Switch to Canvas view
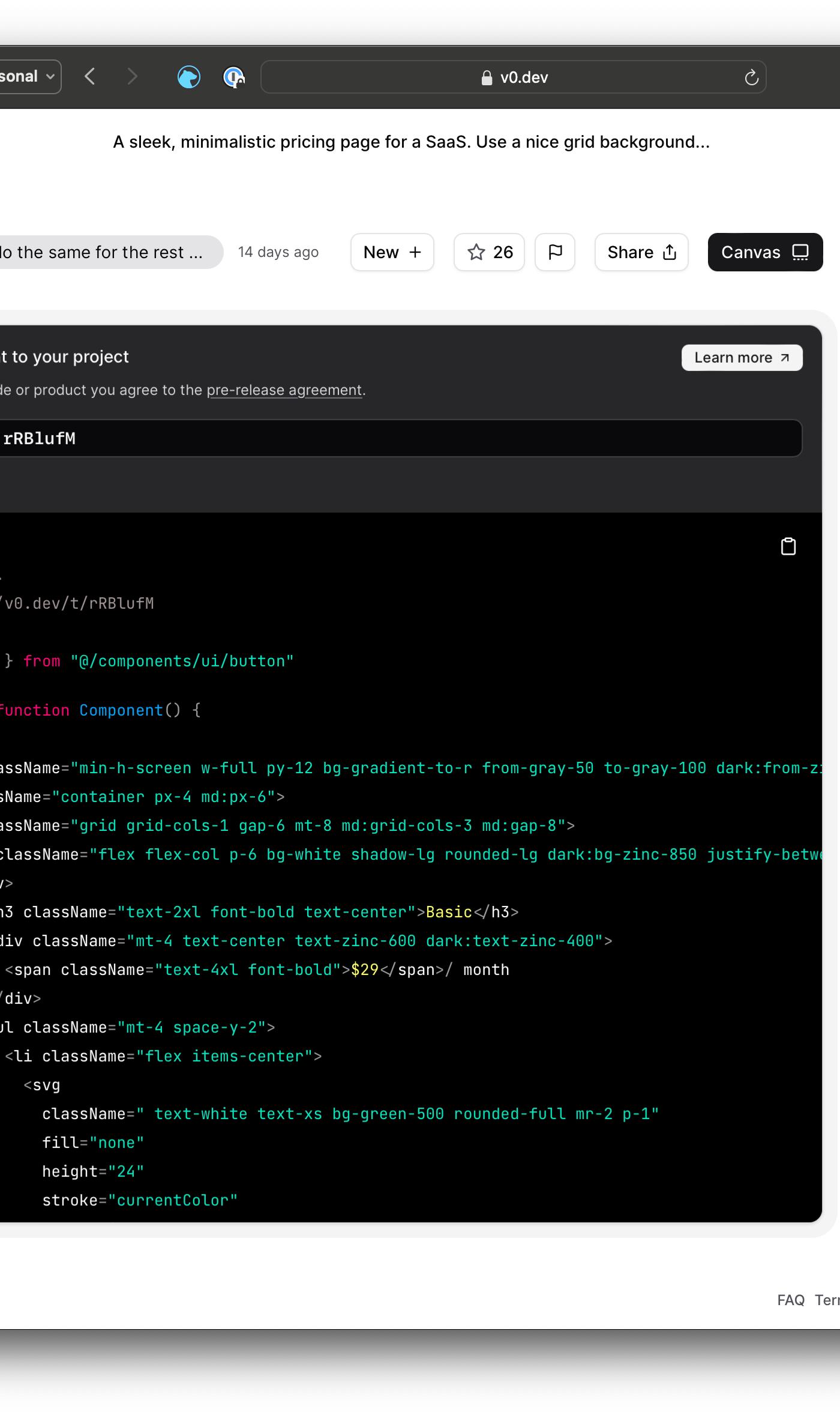 [x=765, y=252]
